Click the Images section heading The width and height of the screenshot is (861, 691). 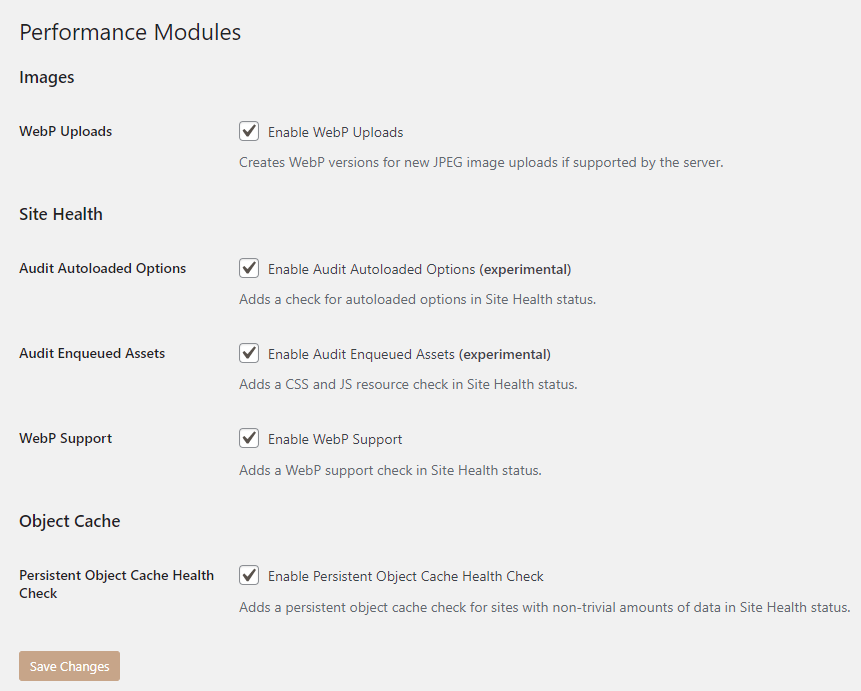coord(47,77)
